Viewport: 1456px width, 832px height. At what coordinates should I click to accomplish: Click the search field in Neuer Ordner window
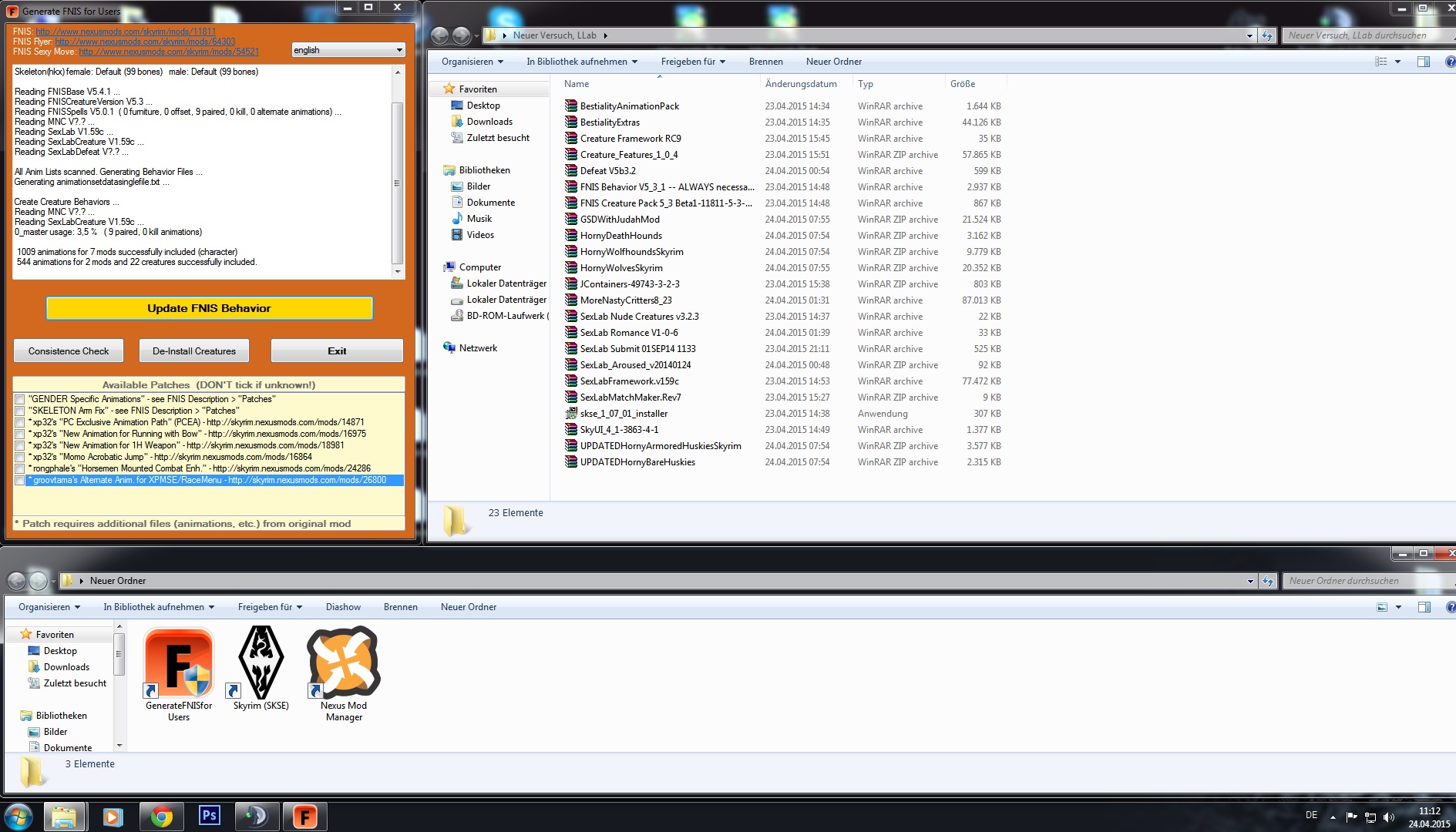point(1368,581)
